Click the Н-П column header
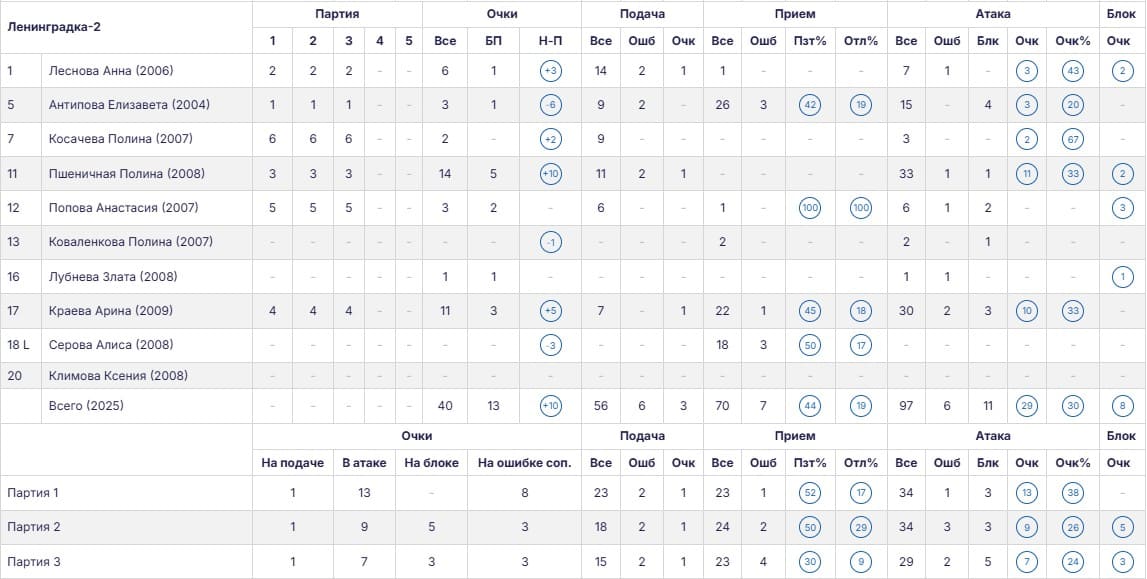 click(x=550, y=41)
